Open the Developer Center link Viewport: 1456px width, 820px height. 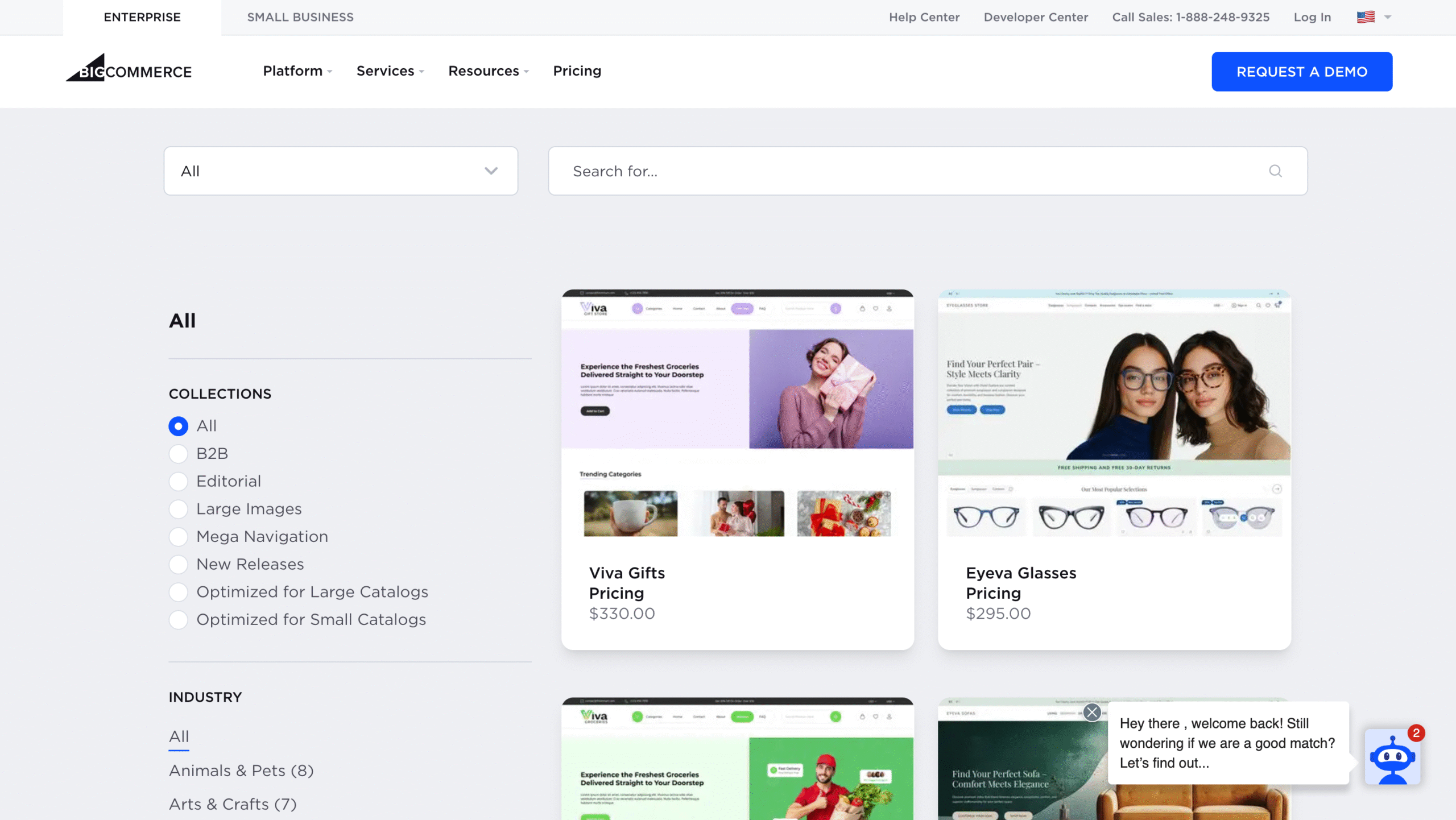coord(1036,17)
